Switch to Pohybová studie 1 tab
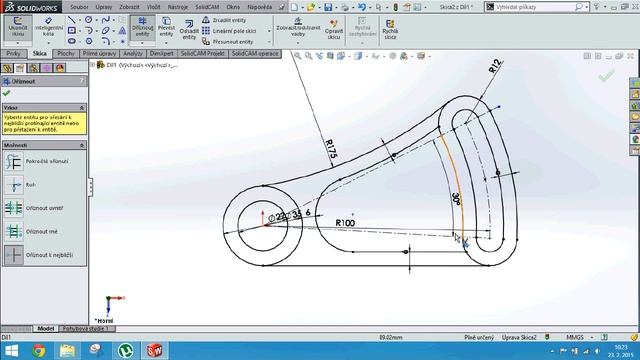 [86, 329]
